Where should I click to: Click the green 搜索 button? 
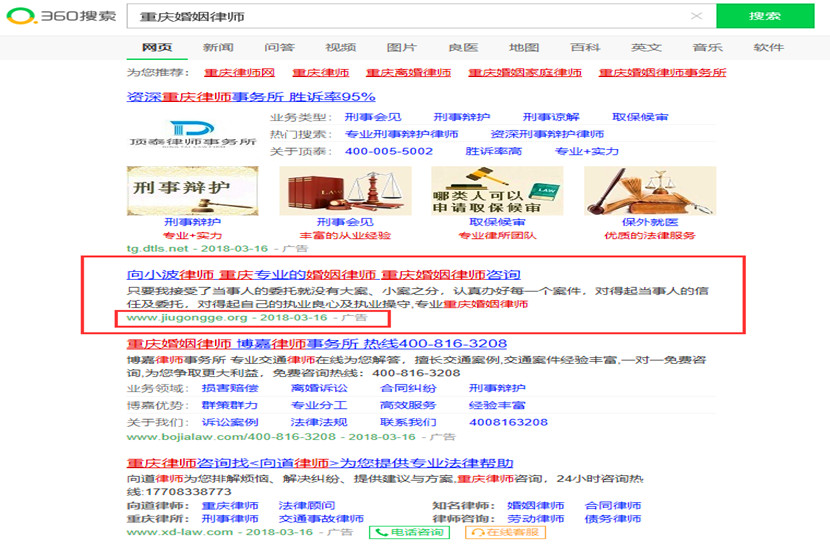tap(765, 16)
